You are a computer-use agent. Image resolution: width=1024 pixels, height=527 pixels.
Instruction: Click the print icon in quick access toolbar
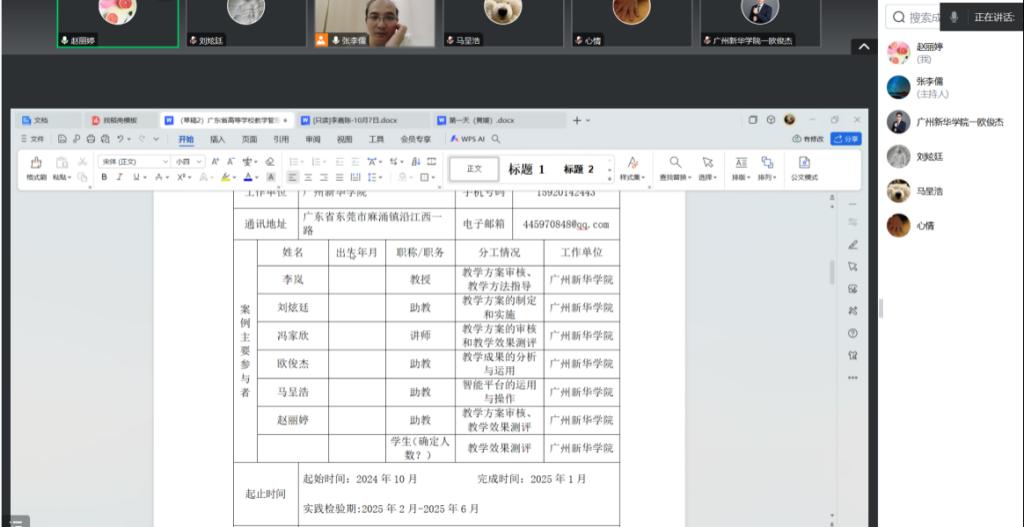point(90,140)
